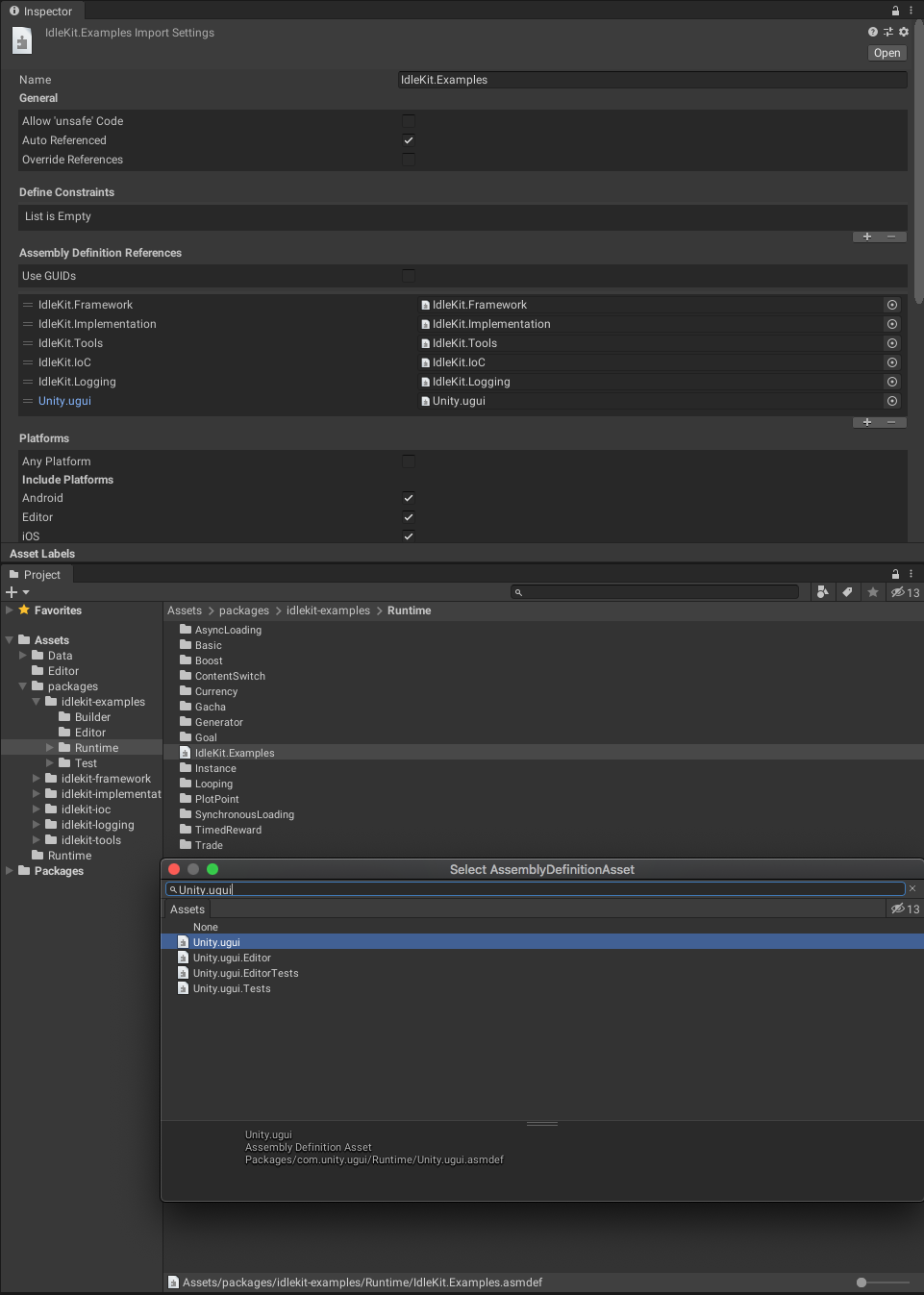Expand the Packages root node
Image resolution: width=924 pixels, height=1295 pixels.
[10, 871]
